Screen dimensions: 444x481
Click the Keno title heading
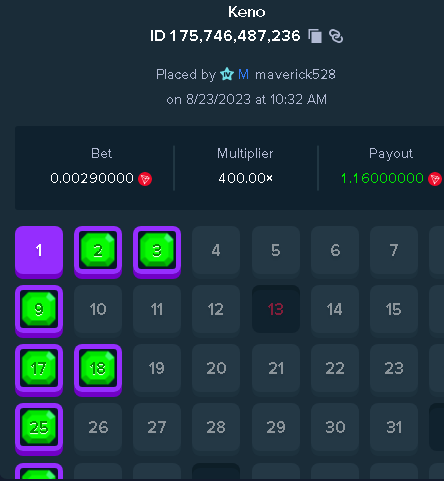coord(247,12)
